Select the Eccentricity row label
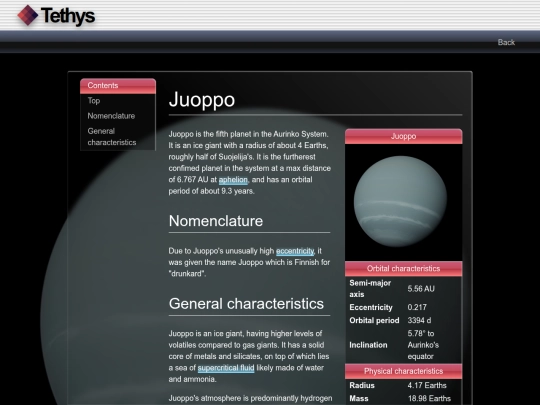 coord(371,307)
